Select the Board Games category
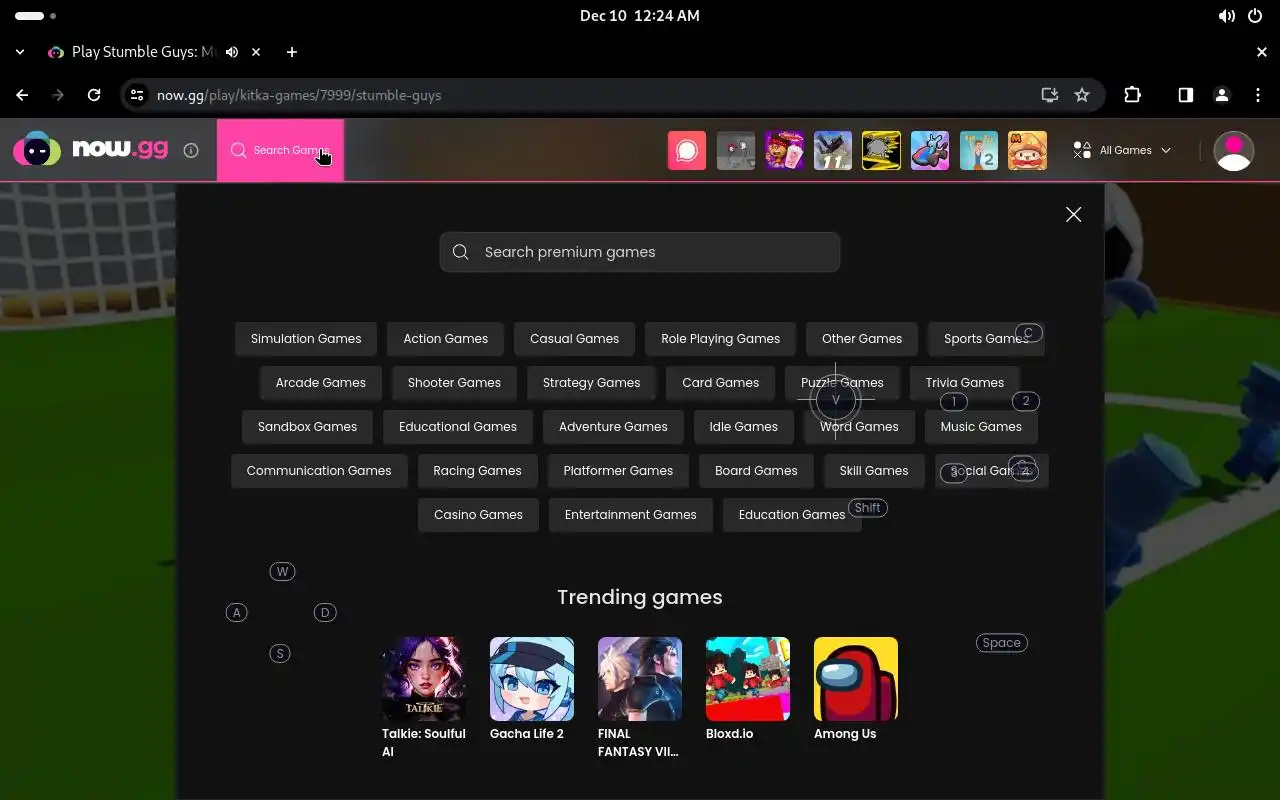This screenshot has width=1280, height=800. (x=756, y=470)
